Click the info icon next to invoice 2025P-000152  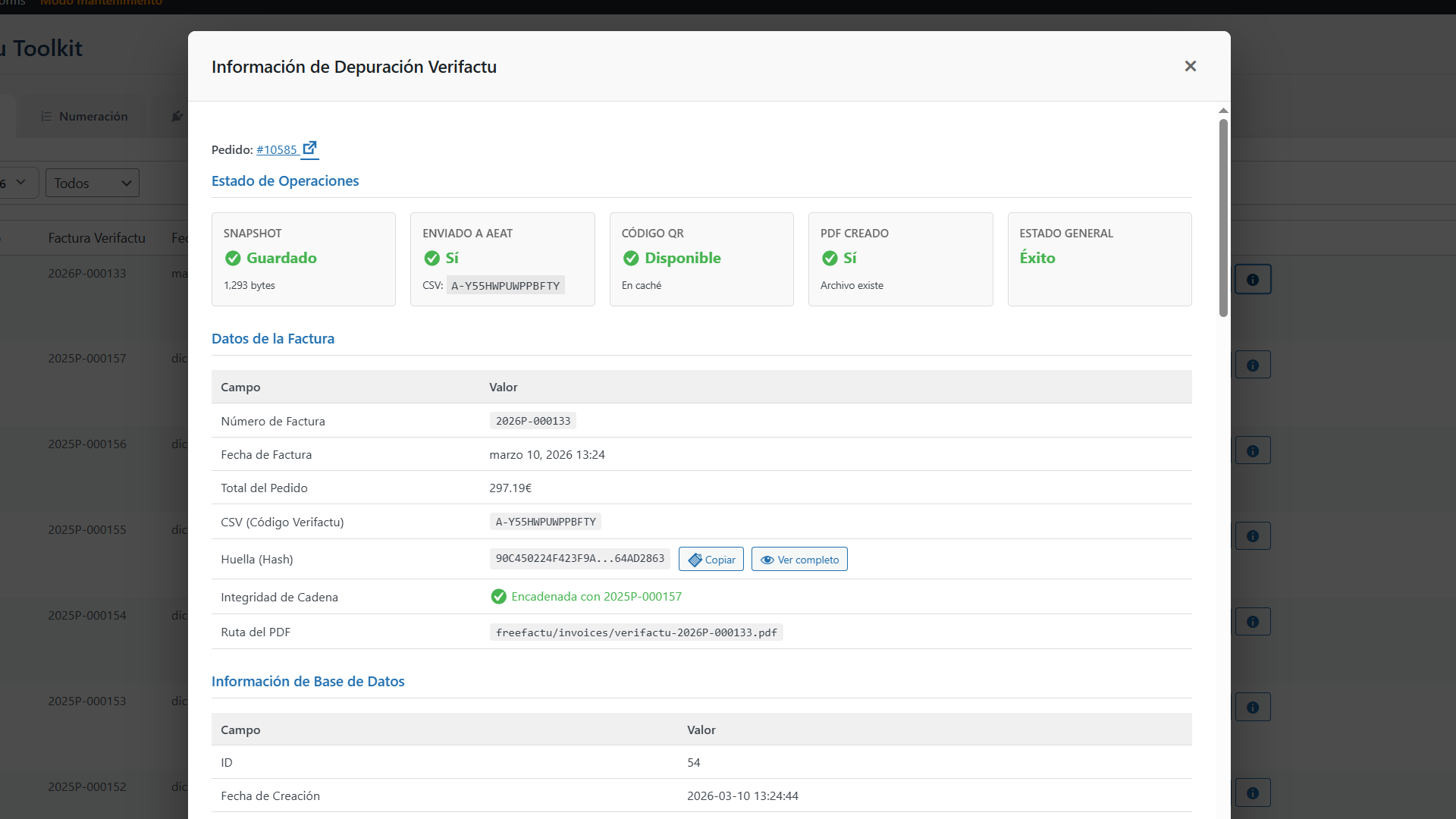pyautogui.click(x=1253, y=792)
